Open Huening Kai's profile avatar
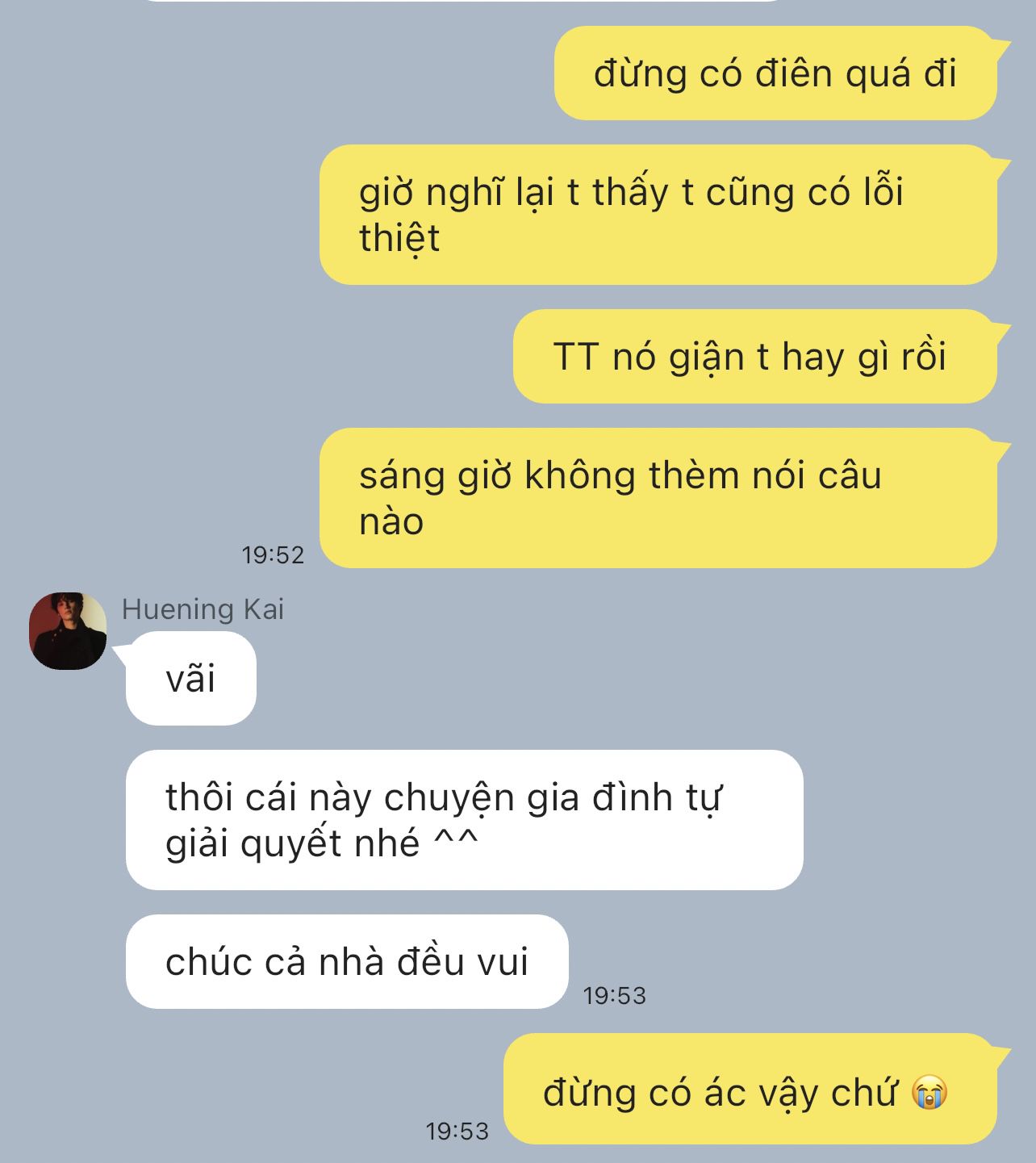 68,630
